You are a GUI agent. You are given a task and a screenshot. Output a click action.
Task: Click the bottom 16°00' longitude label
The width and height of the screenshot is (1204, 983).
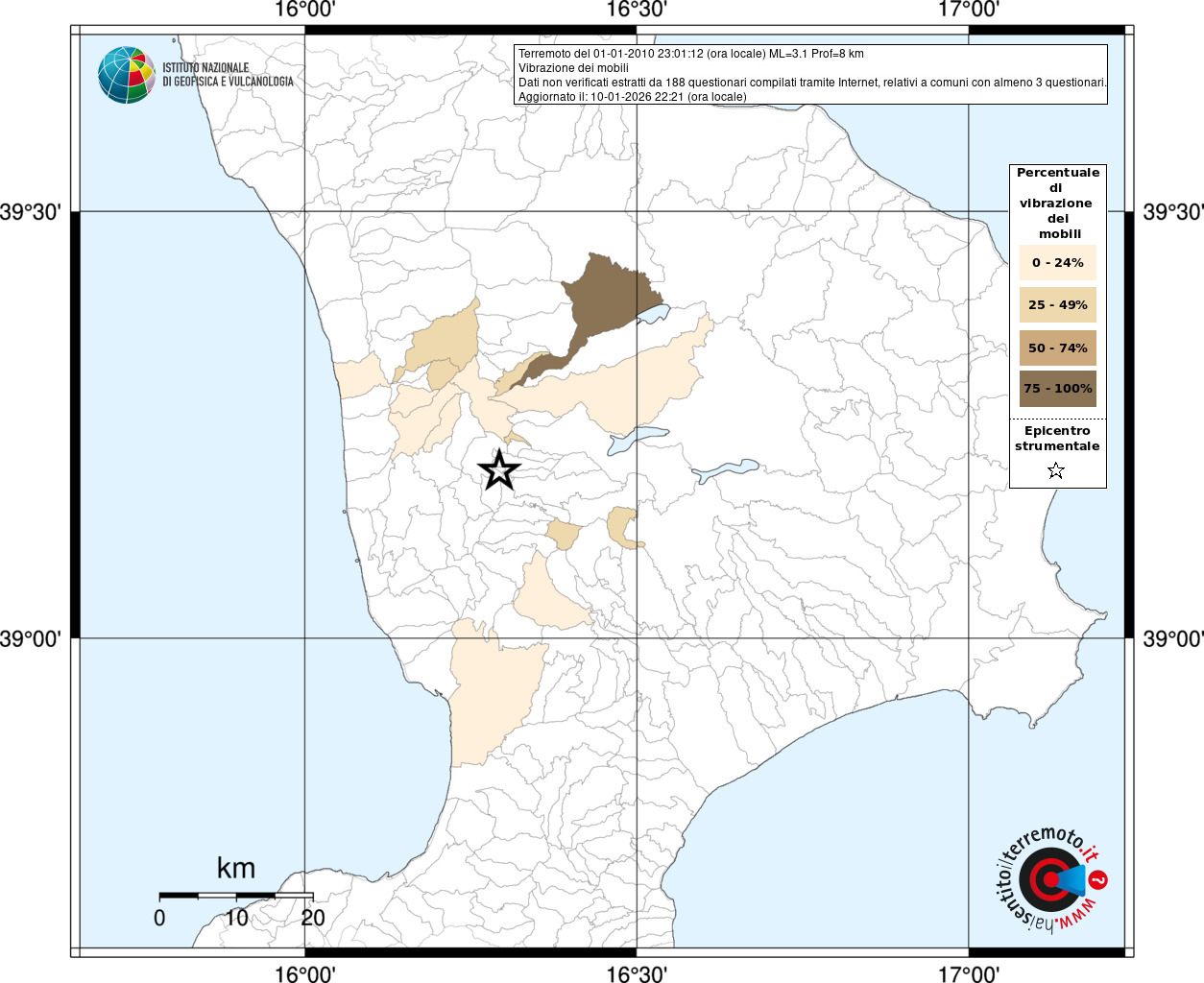(x=304, y=973)
